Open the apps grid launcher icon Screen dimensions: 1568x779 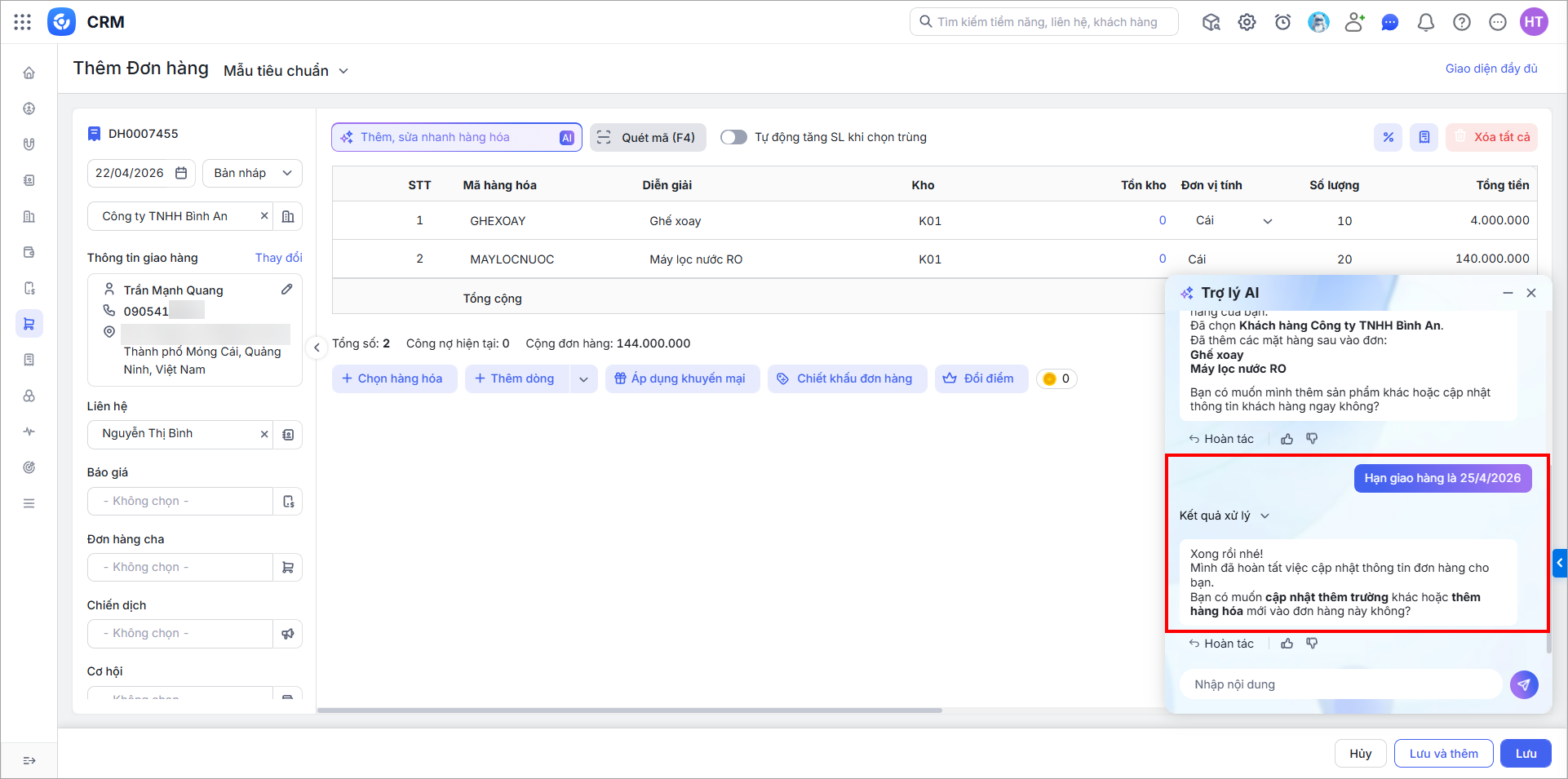pyautogui.click(x=23, y=22)
